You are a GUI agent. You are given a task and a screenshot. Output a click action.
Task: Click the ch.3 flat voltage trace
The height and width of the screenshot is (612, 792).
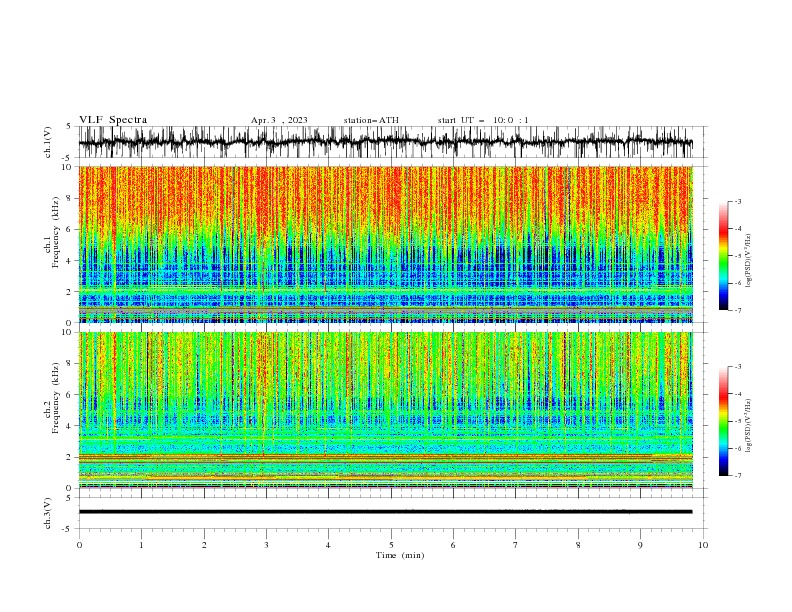385,512
